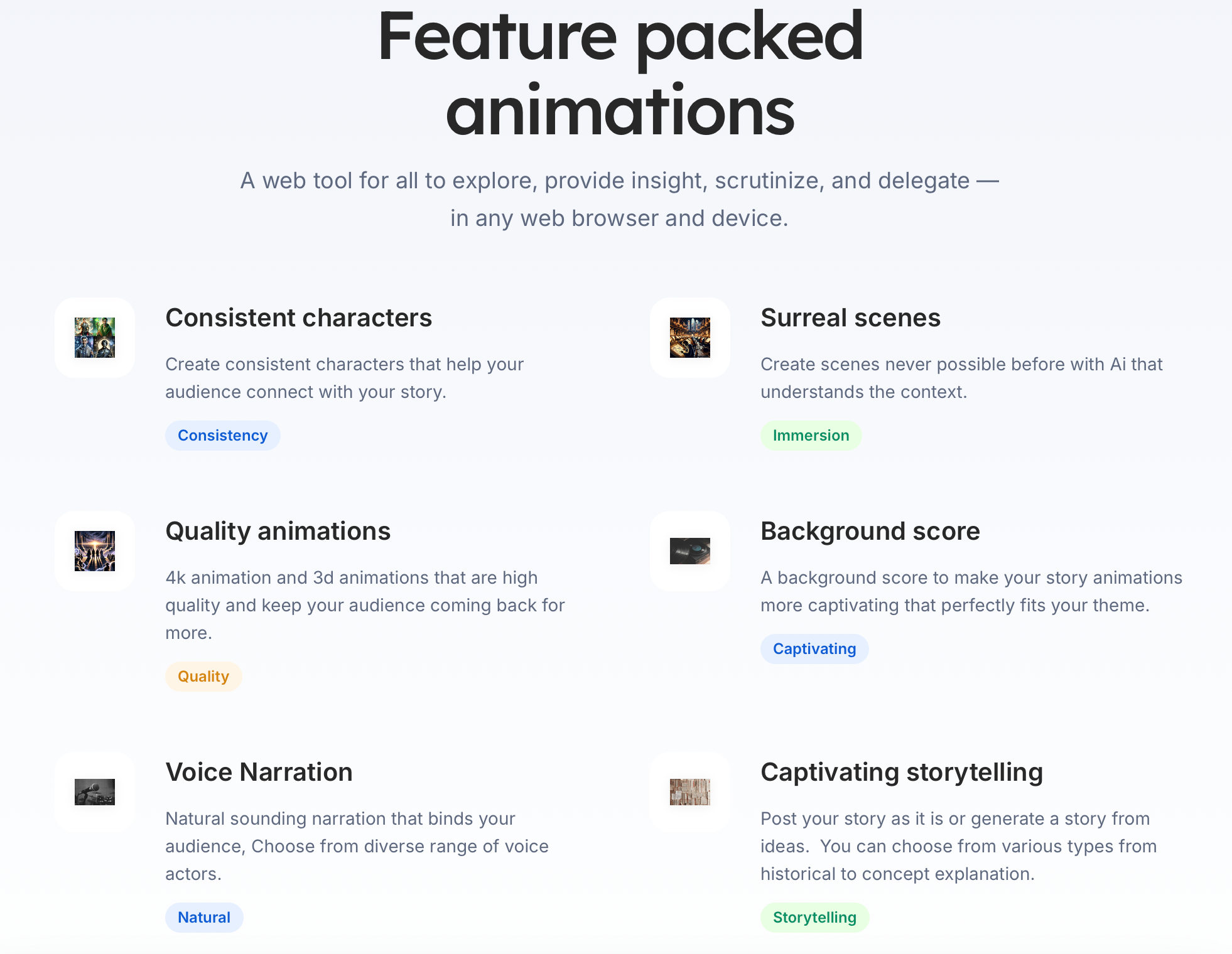Viewport: 1232px width, 954px height.
Task: Click the Quality animations thumbnail icon
Action: coord(95,551)
